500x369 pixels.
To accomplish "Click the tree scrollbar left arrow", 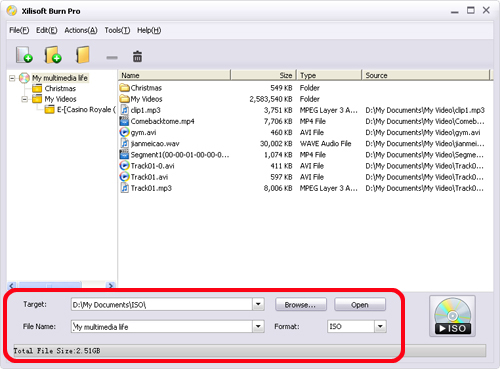I will [x=12, y=285].
